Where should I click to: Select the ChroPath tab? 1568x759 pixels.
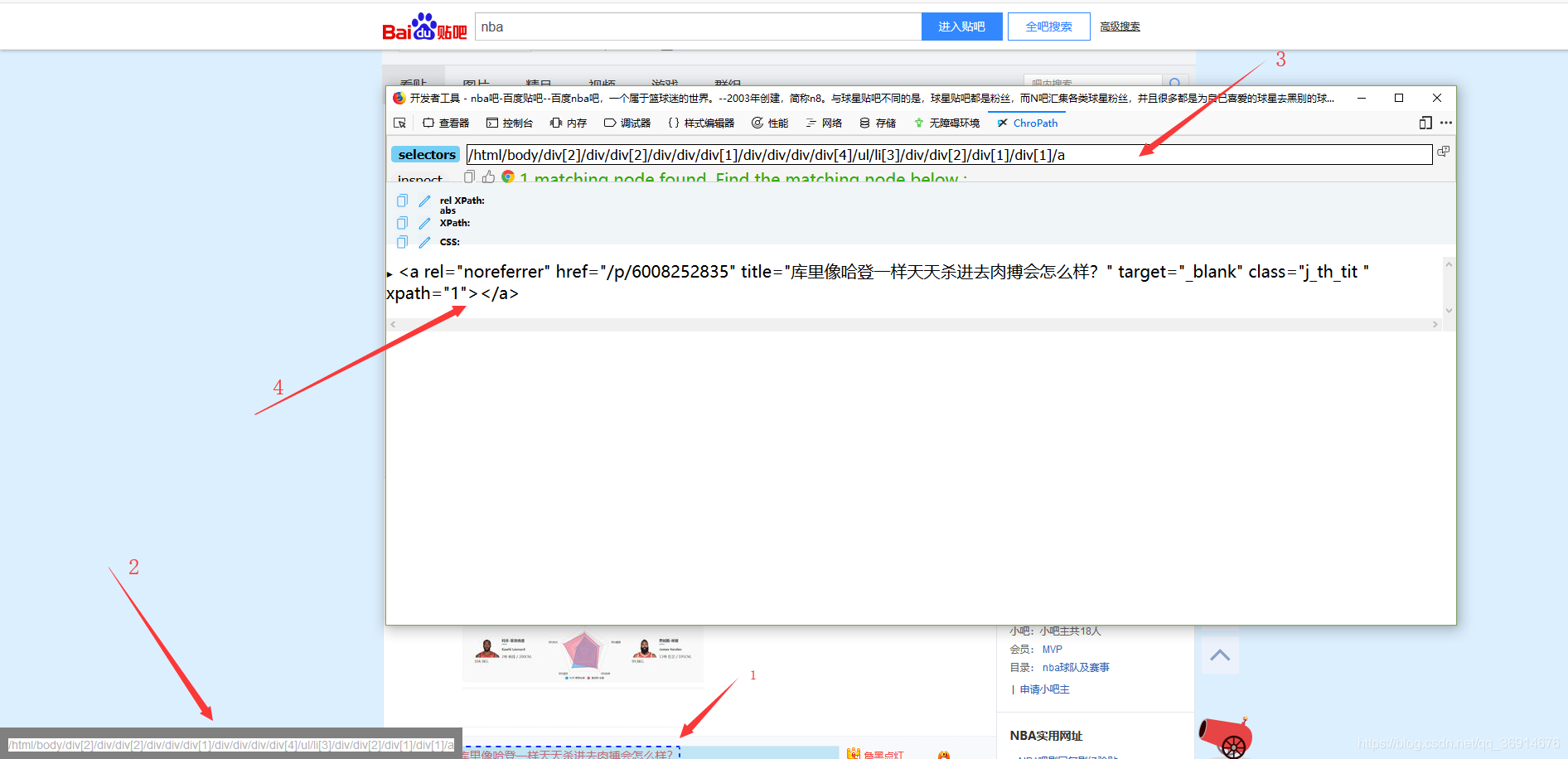(x=1028, y=123)
